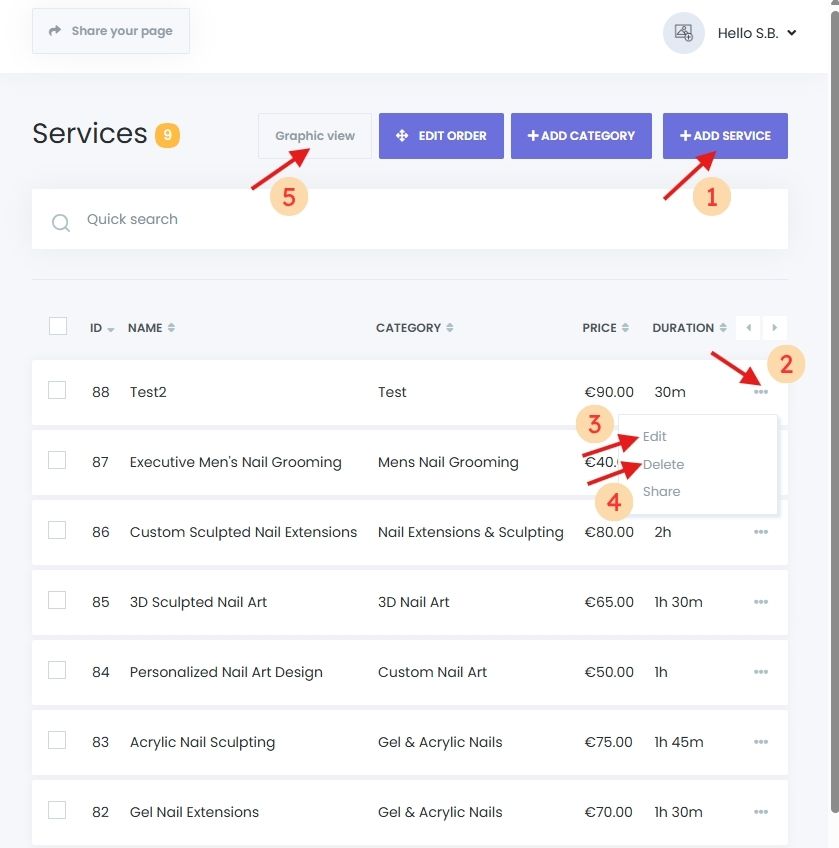
Task: Open three-dot menu for Test2 service
Action: [761, 392]
